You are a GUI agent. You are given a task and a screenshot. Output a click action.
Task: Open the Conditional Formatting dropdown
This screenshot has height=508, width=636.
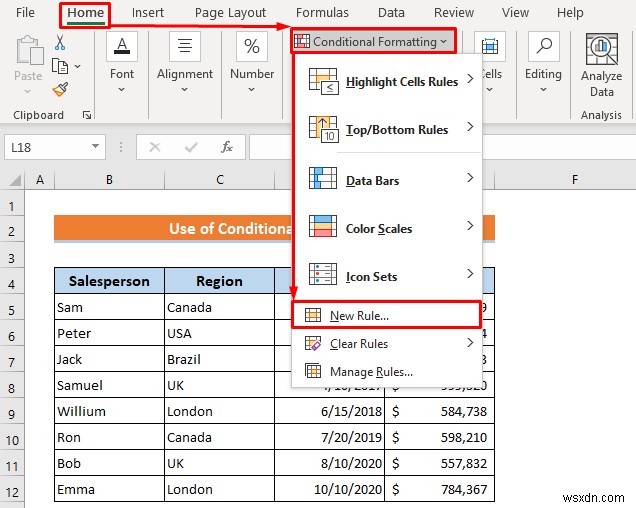pos(374,41)
